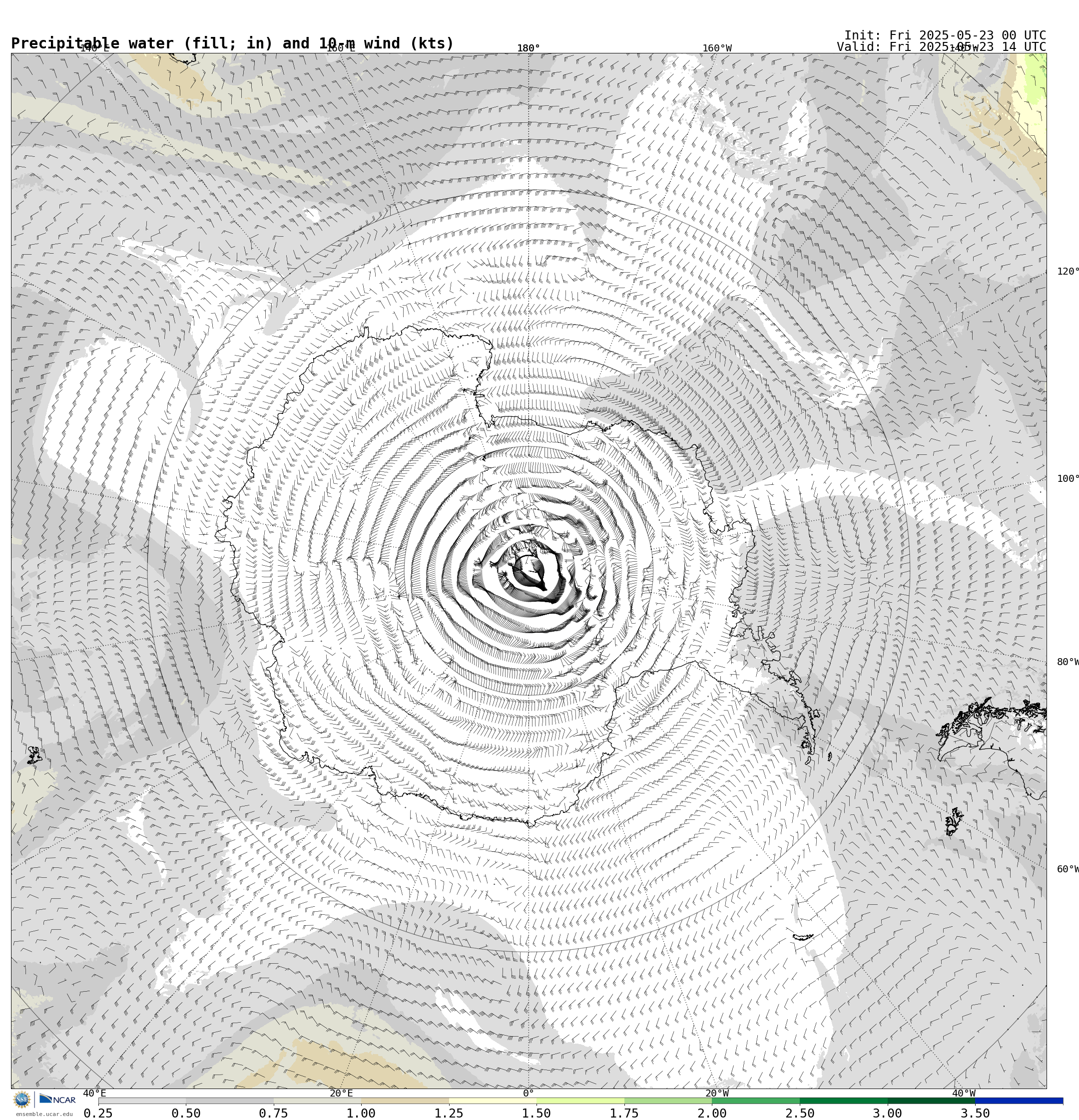Click the Precipitable water plot title
This screenshot has width=1079, height=1120.
(232, 43)
